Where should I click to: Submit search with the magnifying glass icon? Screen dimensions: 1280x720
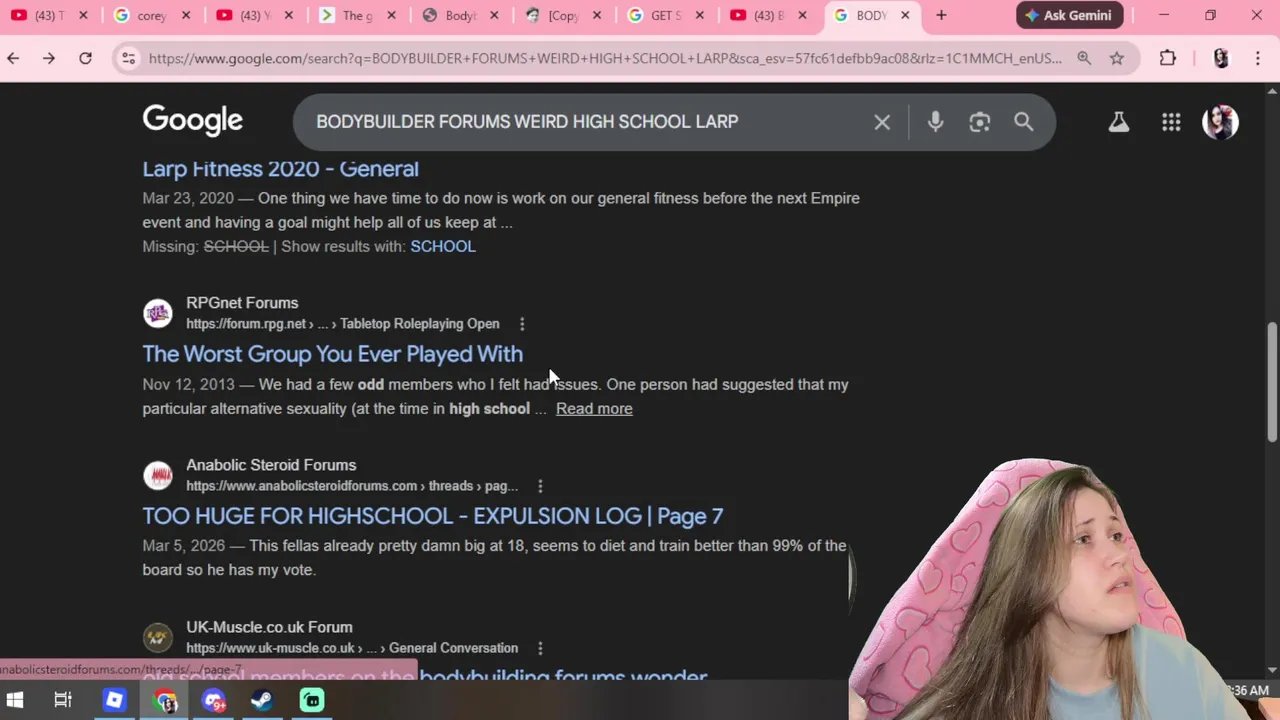pyautogui.click(x=1023, y=122)
